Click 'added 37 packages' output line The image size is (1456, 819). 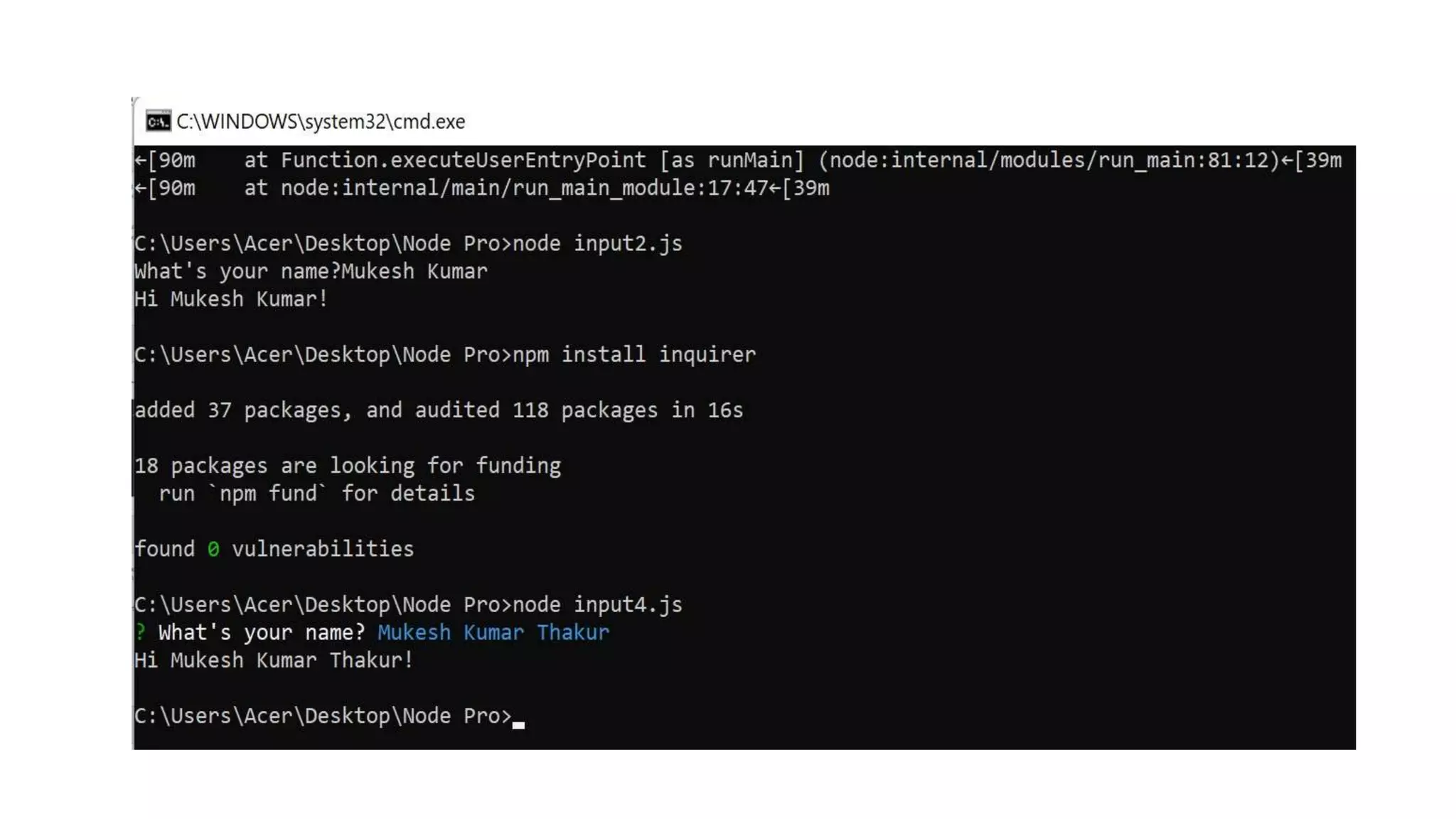[x=439, y=410]
